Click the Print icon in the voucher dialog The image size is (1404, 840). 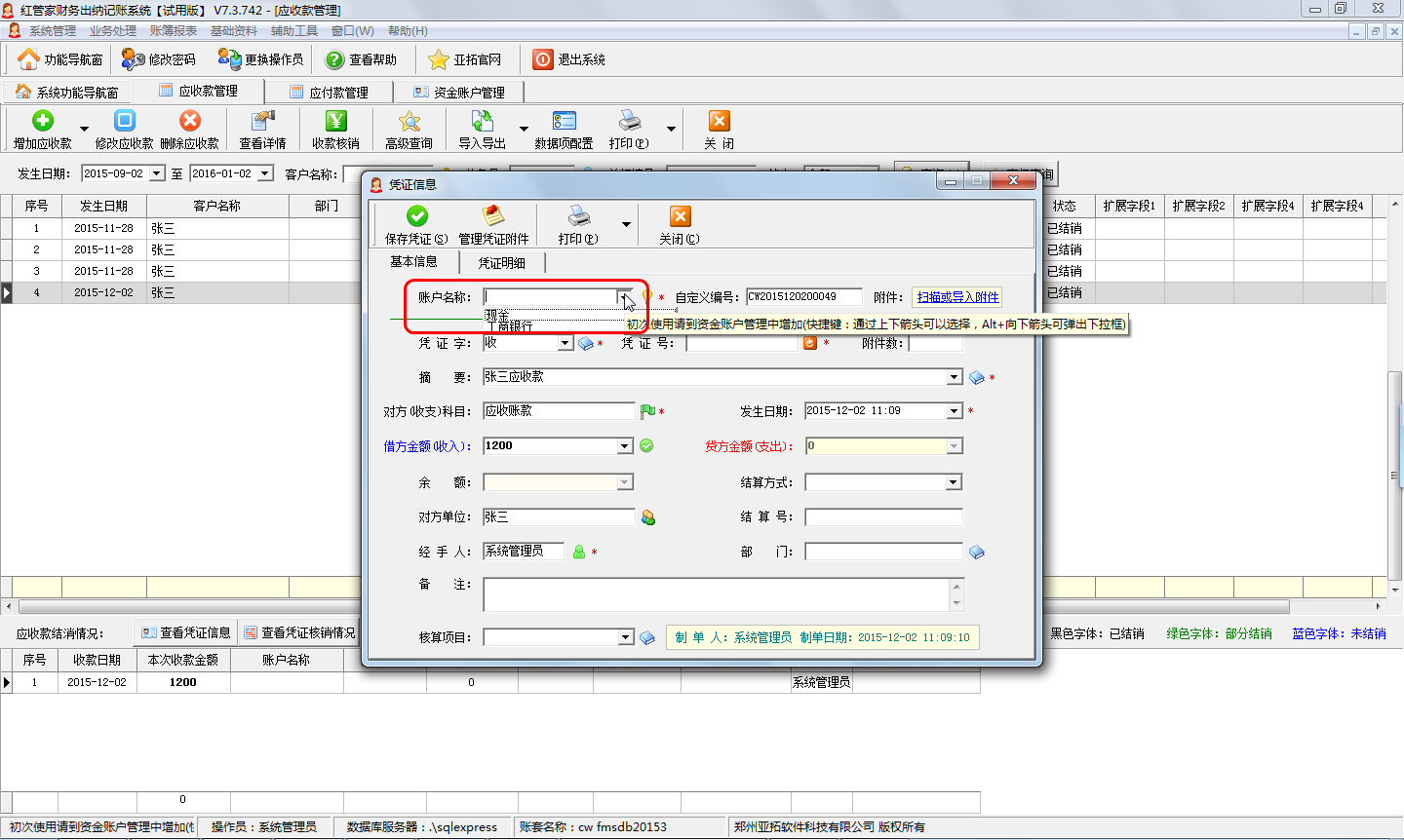pos(579,217)
